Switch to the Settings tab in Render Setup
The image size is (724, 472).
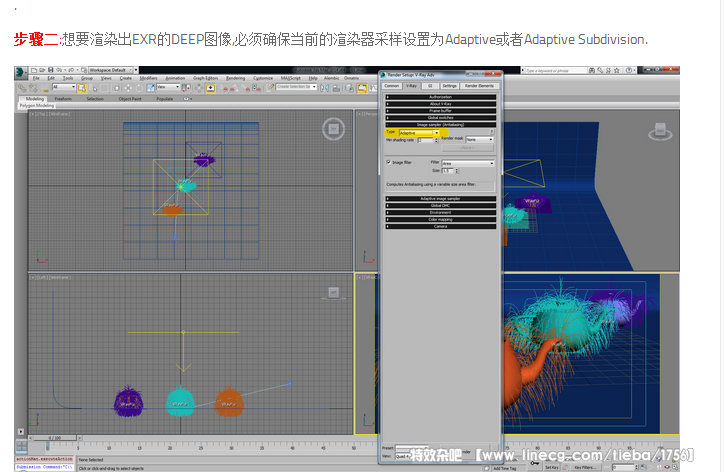click(x=450, y=86)
